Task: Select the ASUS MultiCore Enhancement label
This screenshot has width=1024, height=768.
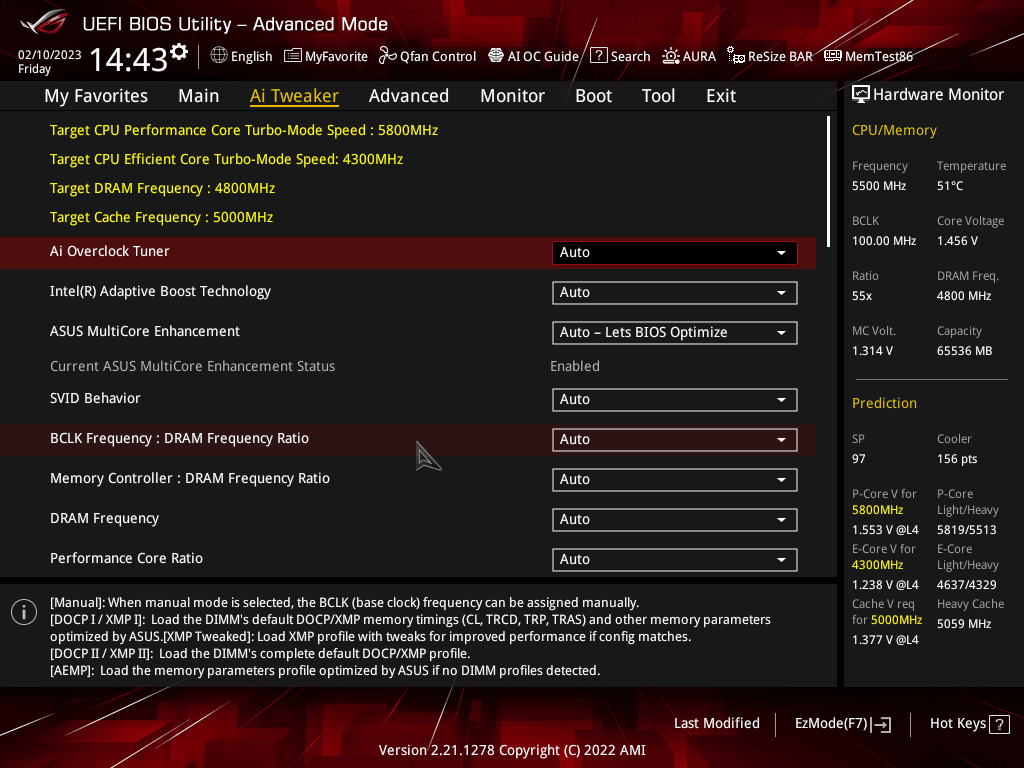Action: pos(145,331)
